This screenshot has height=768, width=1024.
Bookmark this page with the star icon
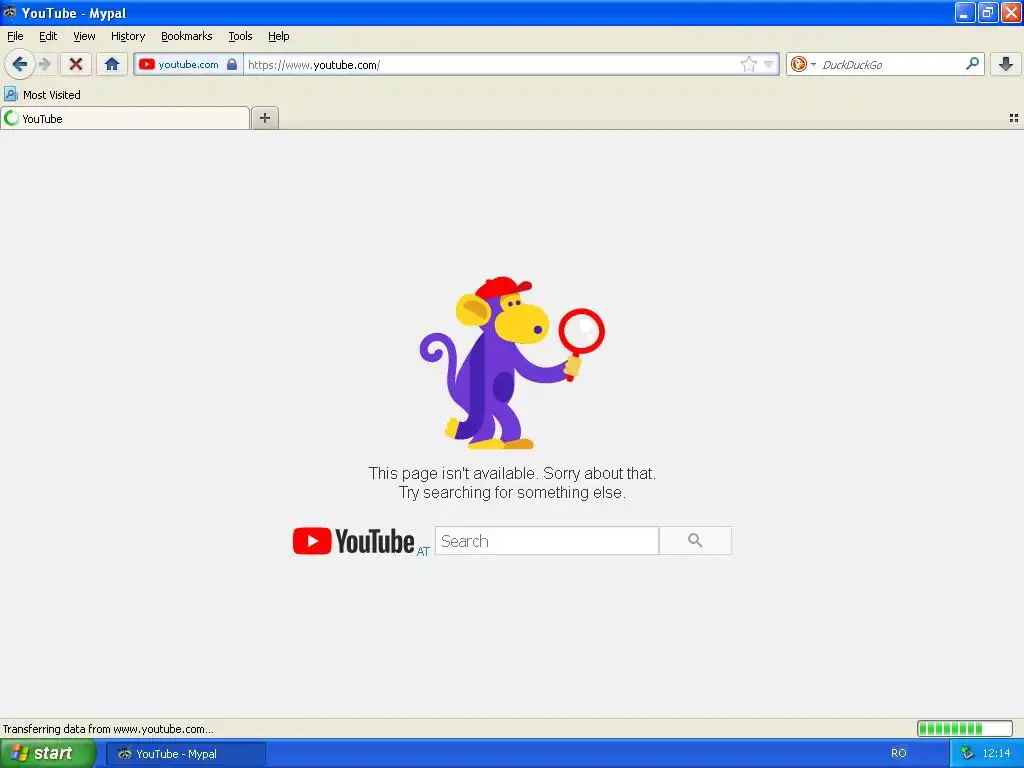click(x=748, y=64)
